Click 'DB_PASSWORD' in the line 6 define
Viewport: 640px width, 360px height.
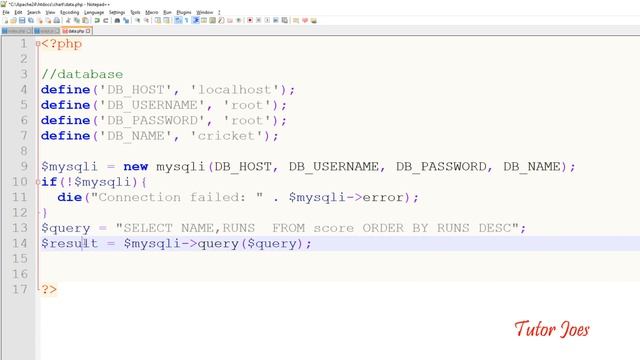click(152, 120)
